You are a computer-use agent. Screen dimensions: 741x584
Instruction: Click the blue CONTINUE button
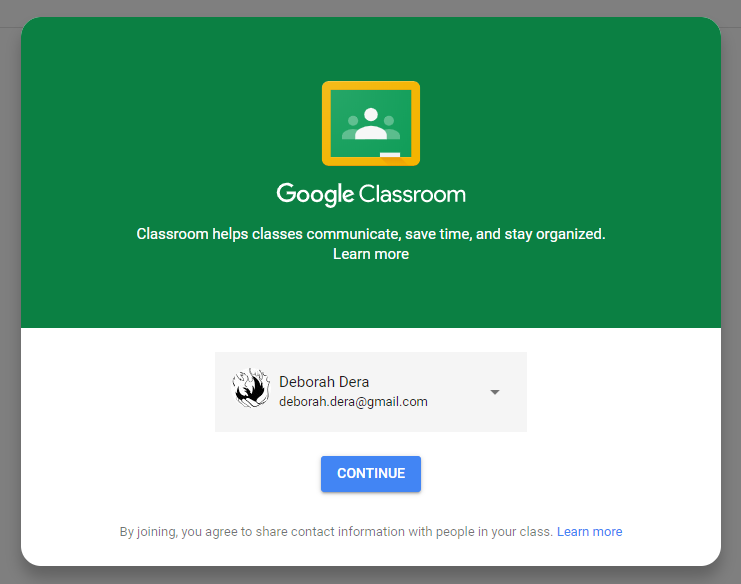coord(371,473)
